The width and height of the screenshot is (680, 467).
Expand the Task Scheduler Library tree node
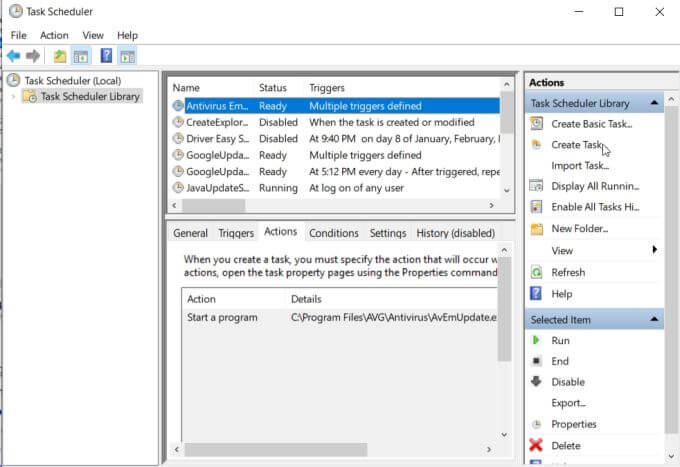(x=13, y=96)
